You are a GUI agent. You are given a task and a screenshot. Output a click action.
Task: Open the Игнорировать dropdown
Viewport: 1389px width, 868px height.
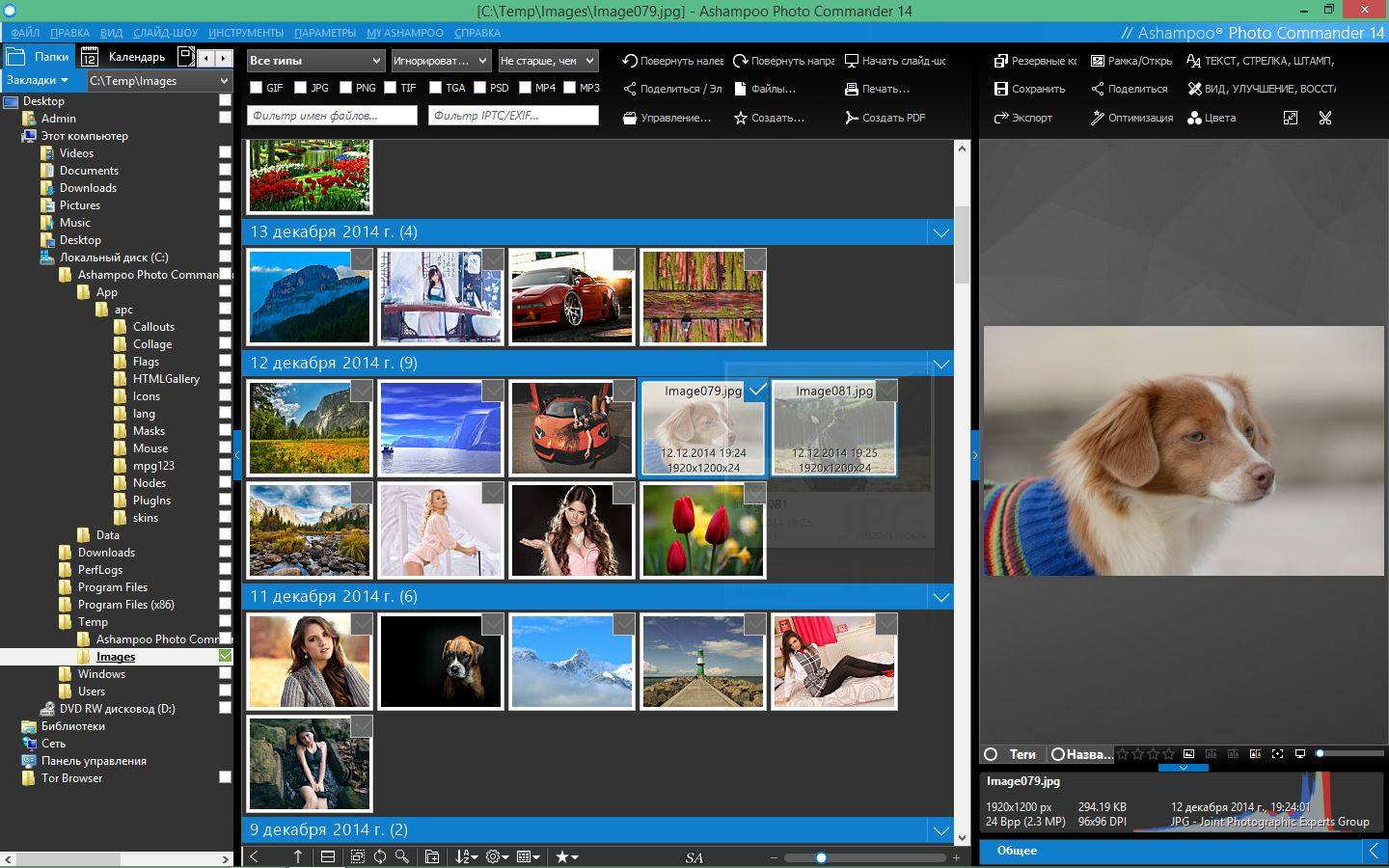click(x=441, y=61)
